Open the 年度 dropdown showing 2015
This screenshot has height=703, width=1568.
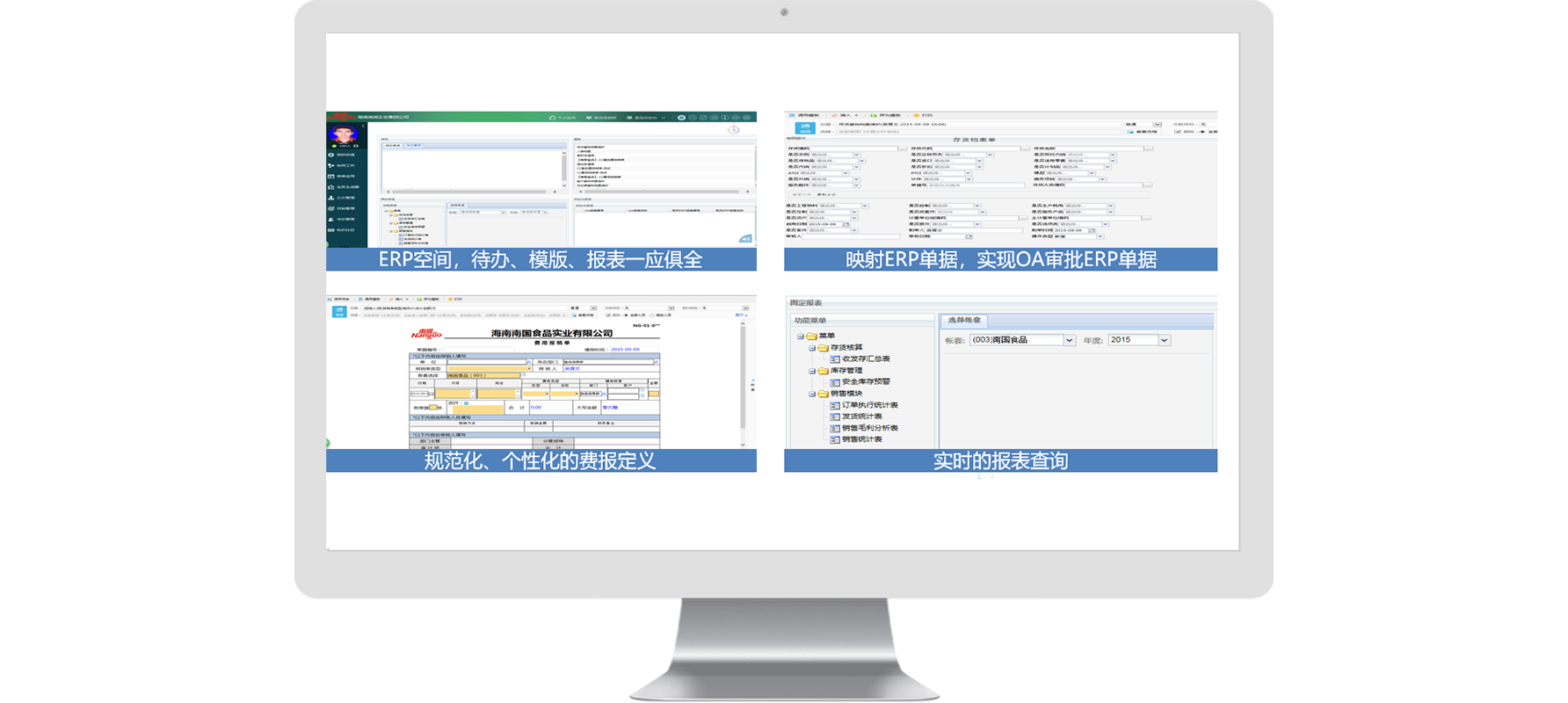pos(1164,340)
